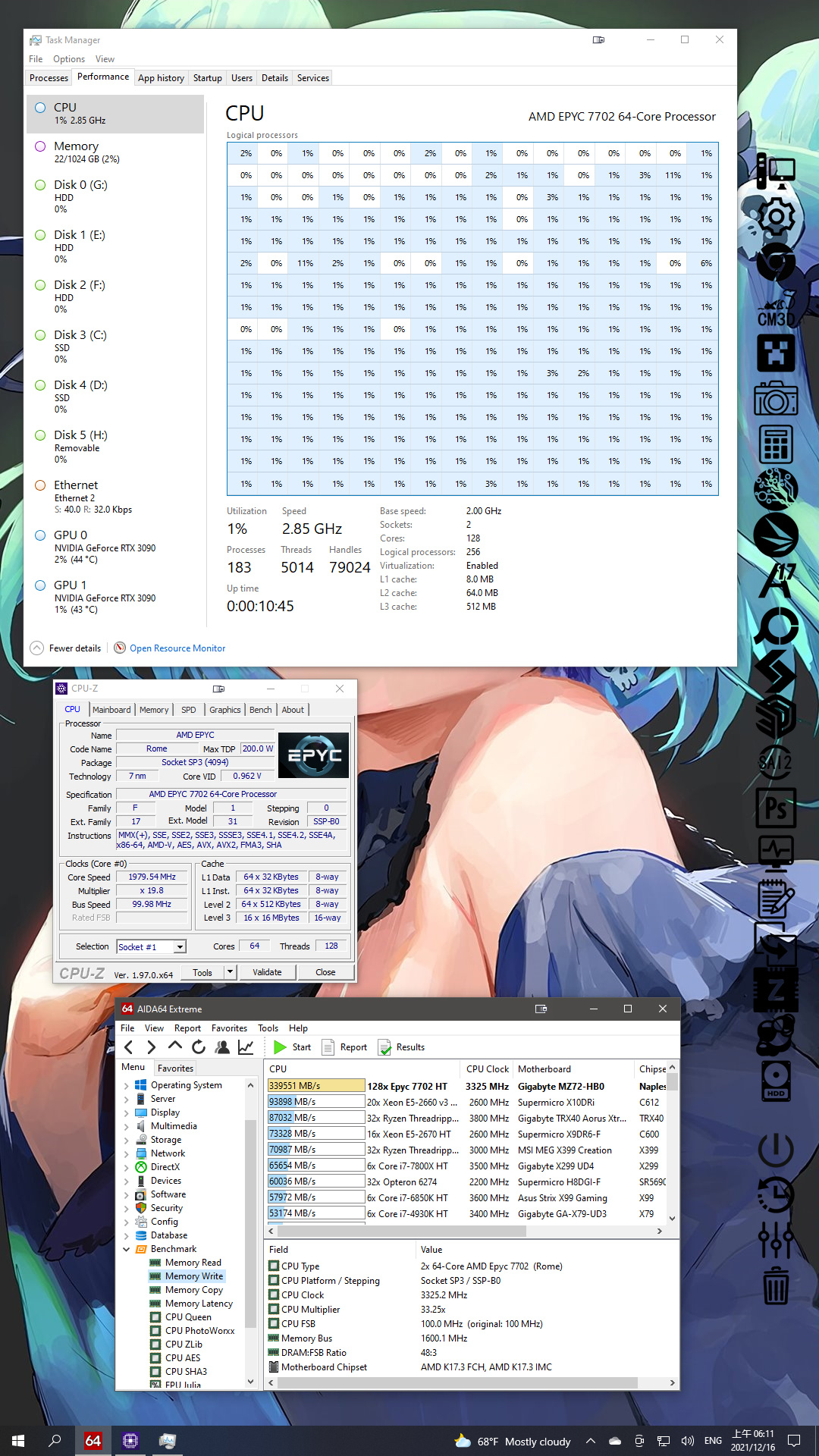Click the power icon in the right dock

click(776, 1150)
